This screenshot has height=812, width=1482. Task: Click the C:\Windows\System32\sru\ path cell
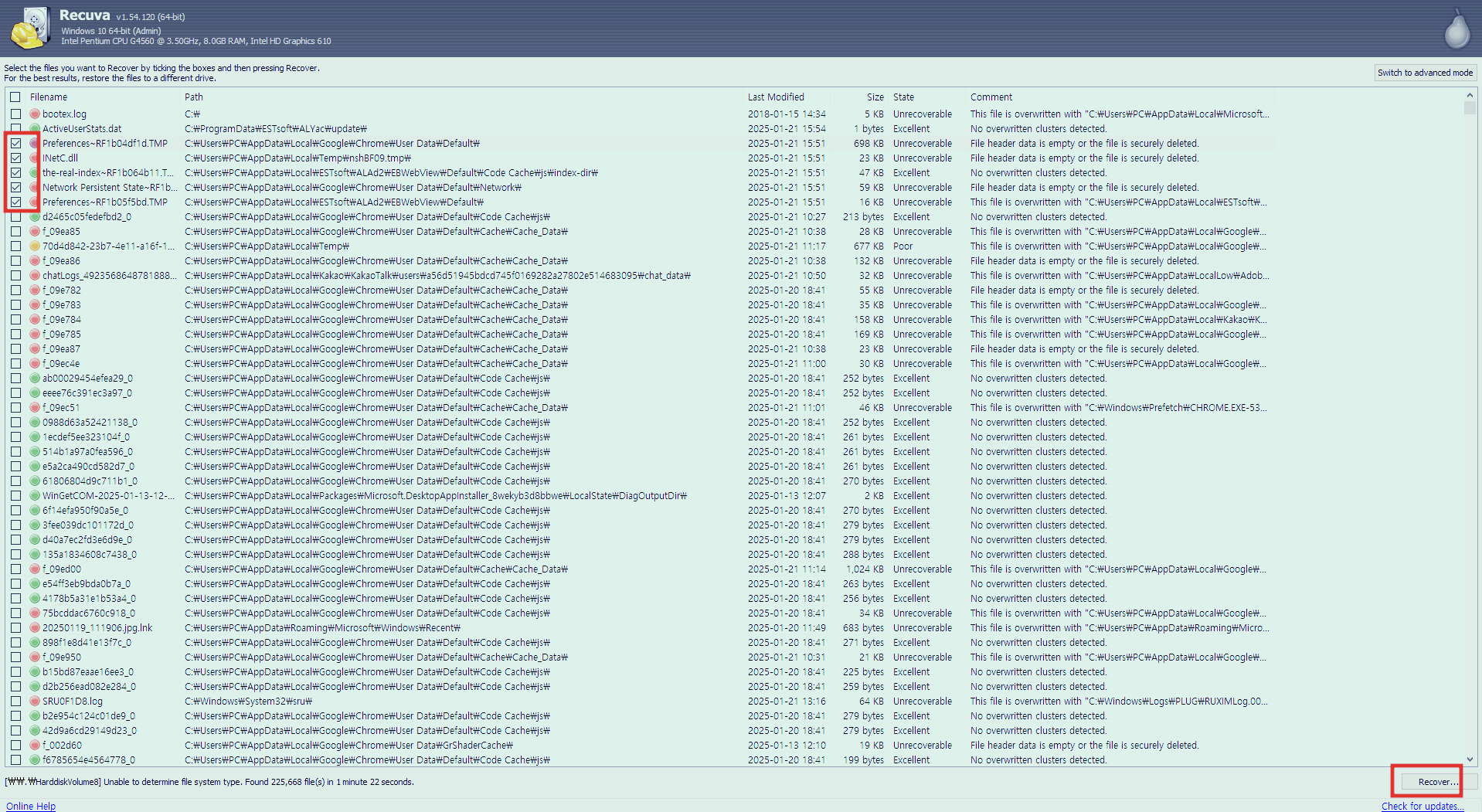pos(248,702)
